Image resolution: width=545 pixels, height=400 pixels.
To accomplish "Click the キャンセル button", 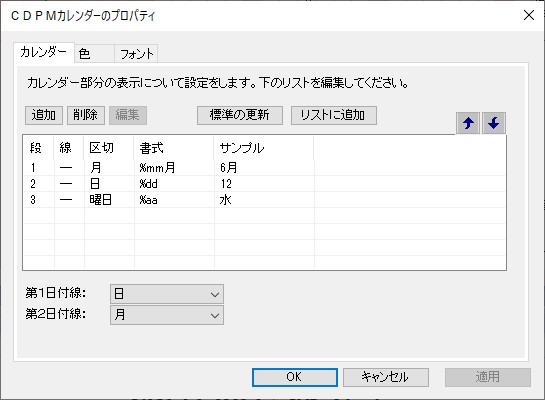I will pyautogui.click(x=386, y=377).
